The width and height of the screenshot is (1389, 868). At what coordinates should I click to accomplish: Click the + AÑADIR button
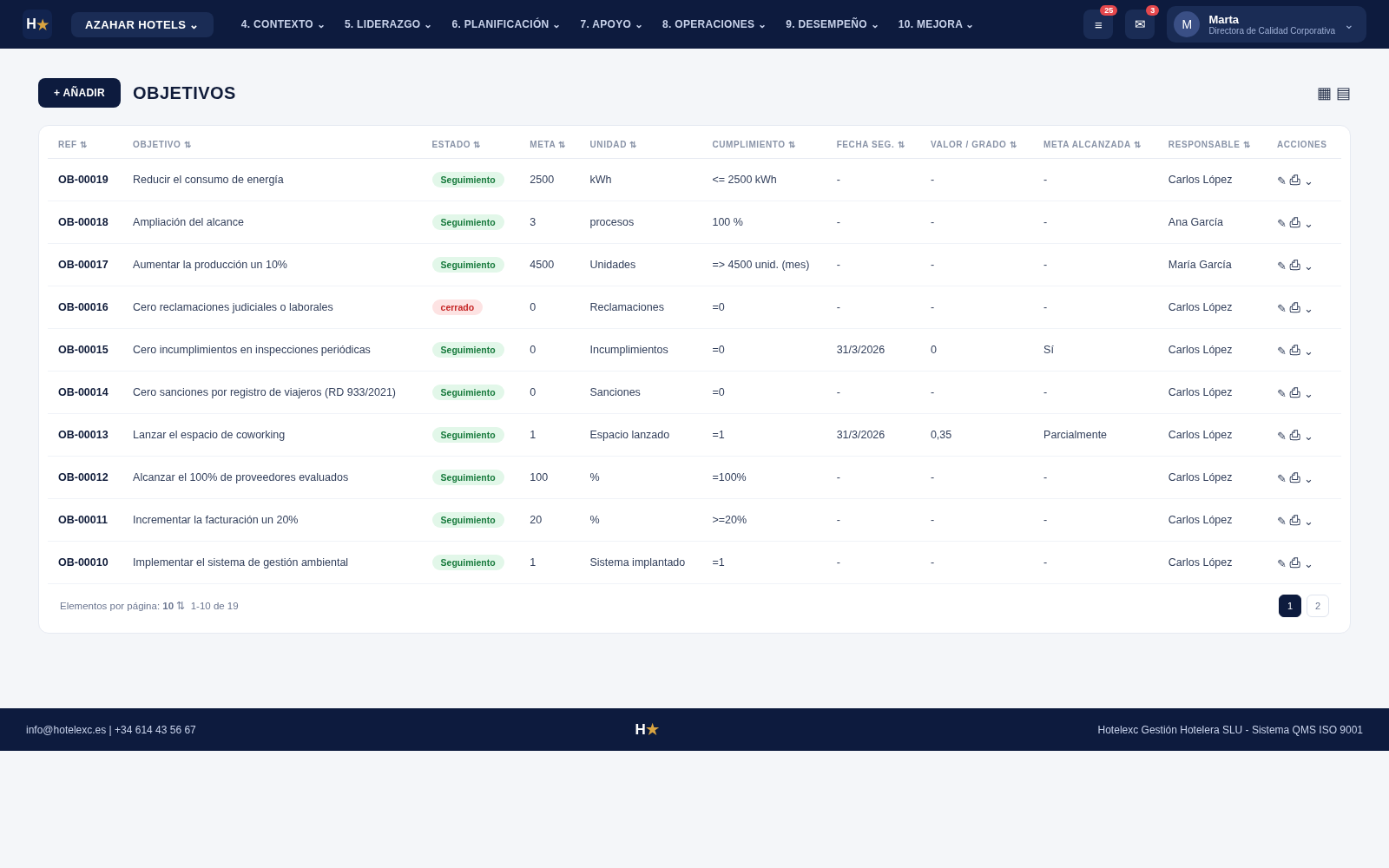[79, 93]
